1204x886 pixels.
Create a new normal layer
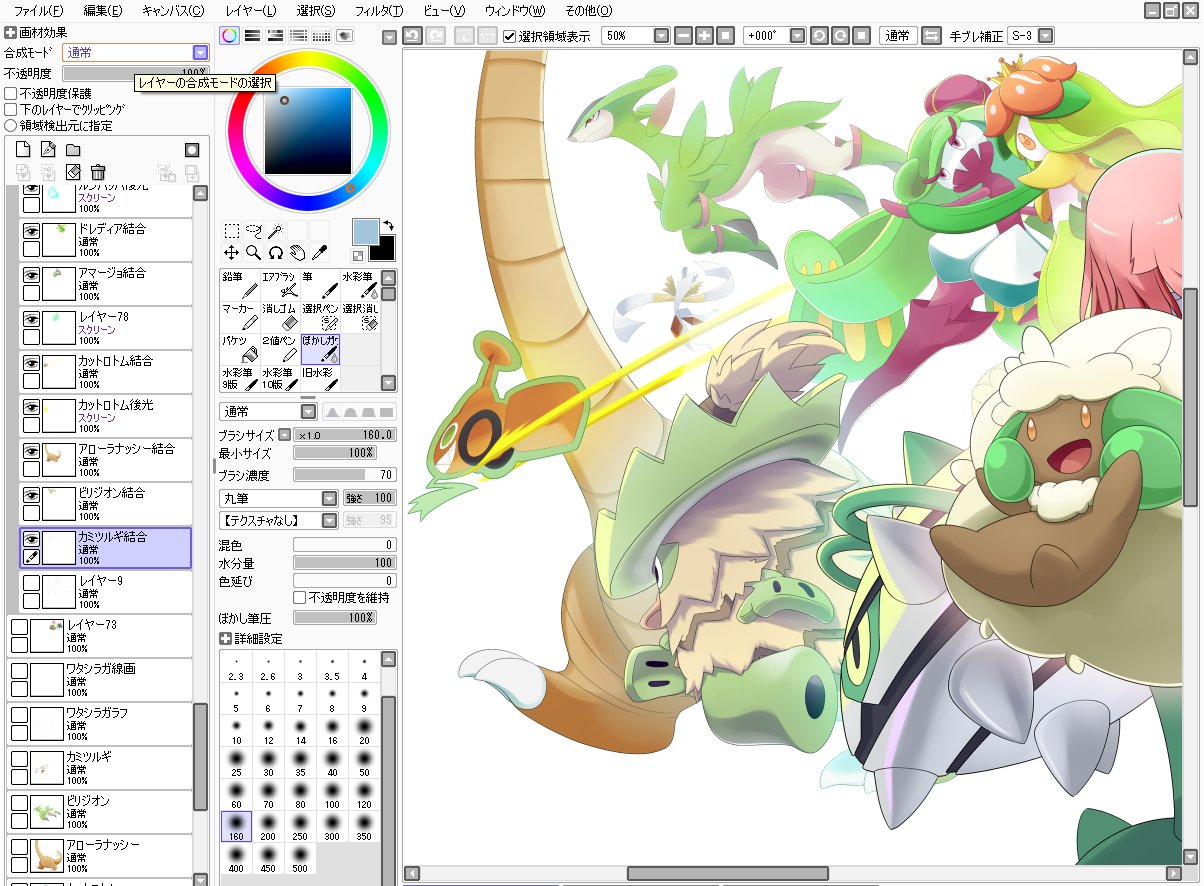[x=23, y=150]
